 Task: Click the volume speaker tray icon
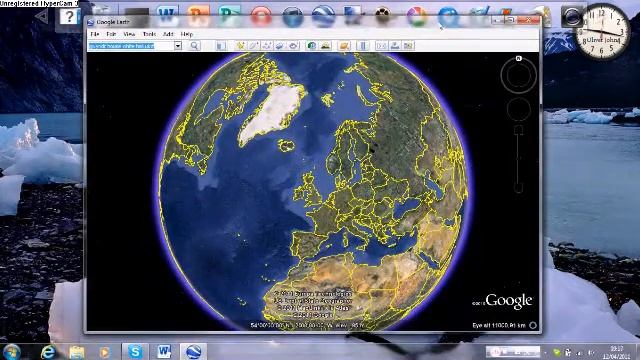(591, 352)
